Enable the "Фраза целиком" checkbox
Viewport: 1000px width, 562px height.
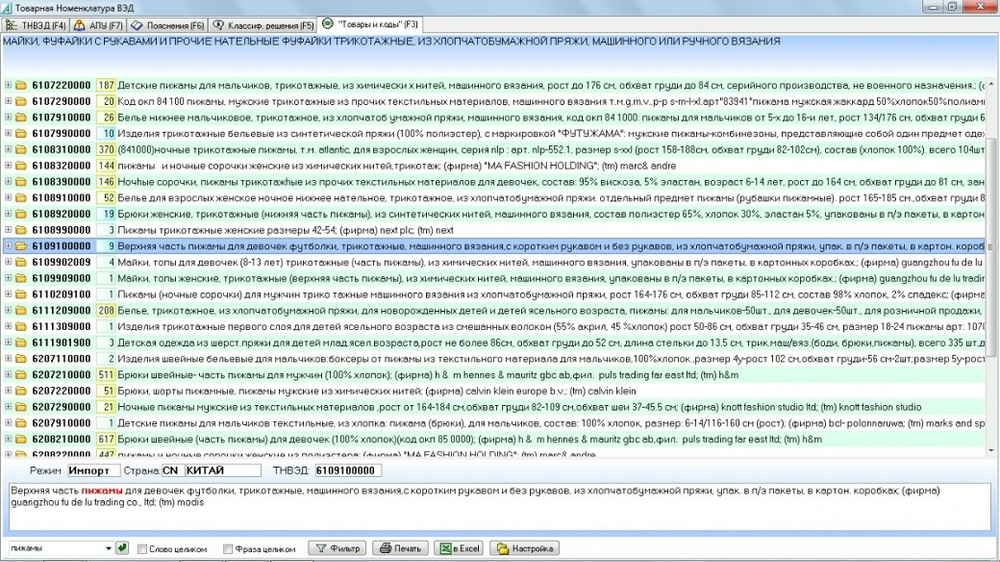click(228, 549)
